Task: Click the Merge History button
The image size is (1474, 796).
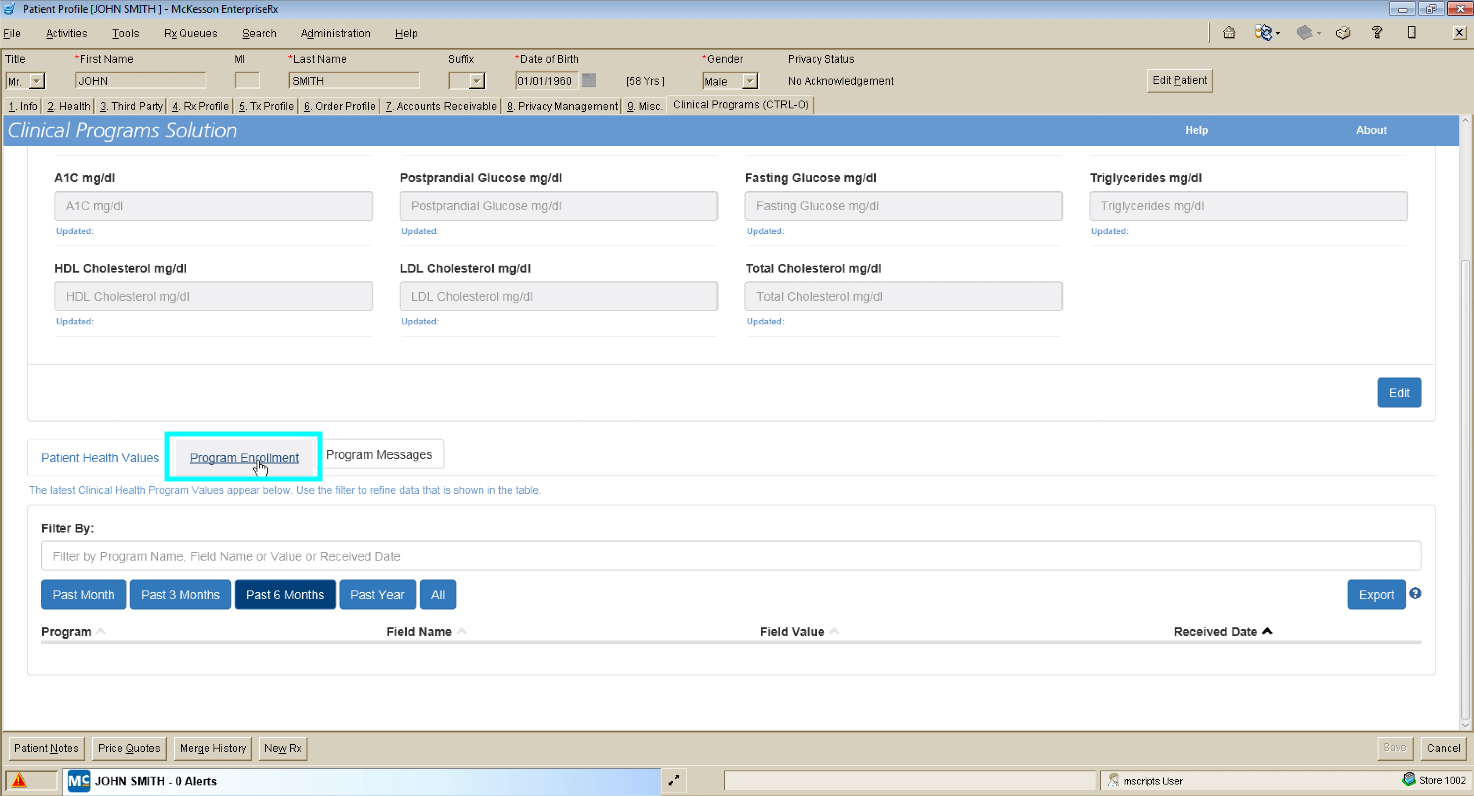Action: [x=213, y=748]
